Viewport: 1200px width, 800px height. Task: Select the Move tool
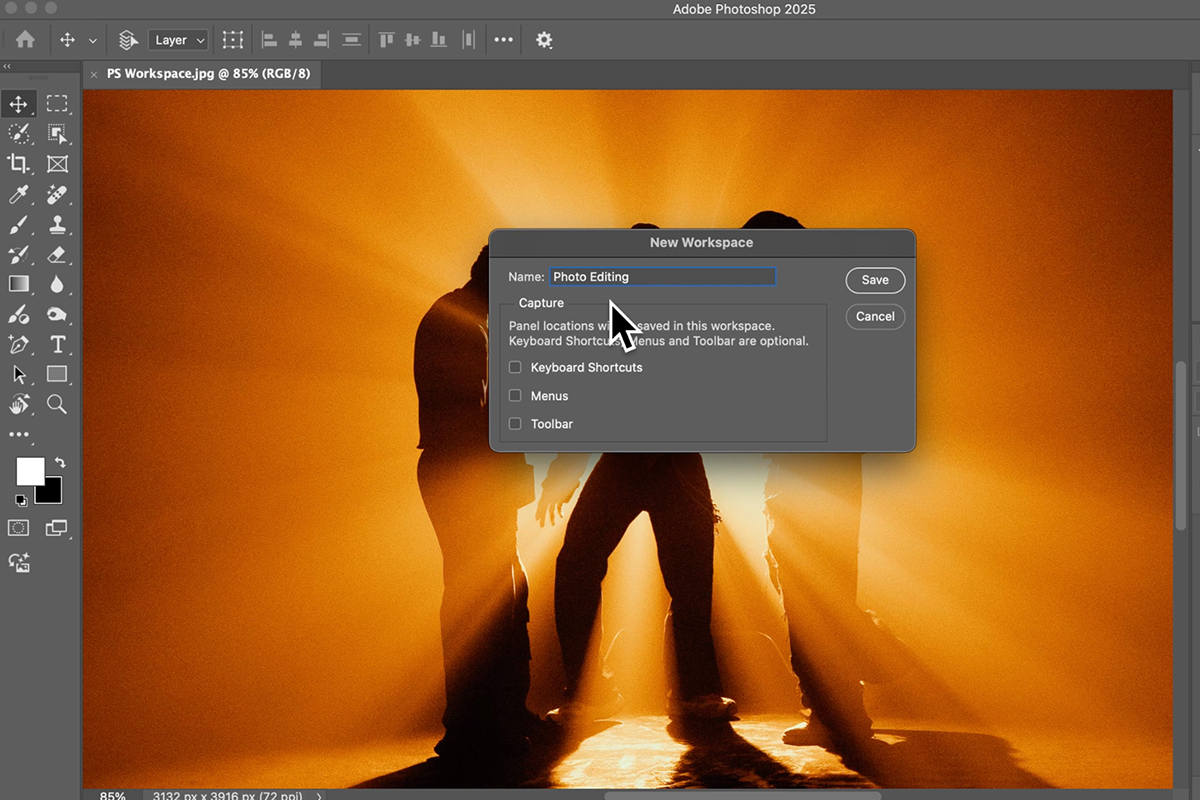[x=18, y=104]
